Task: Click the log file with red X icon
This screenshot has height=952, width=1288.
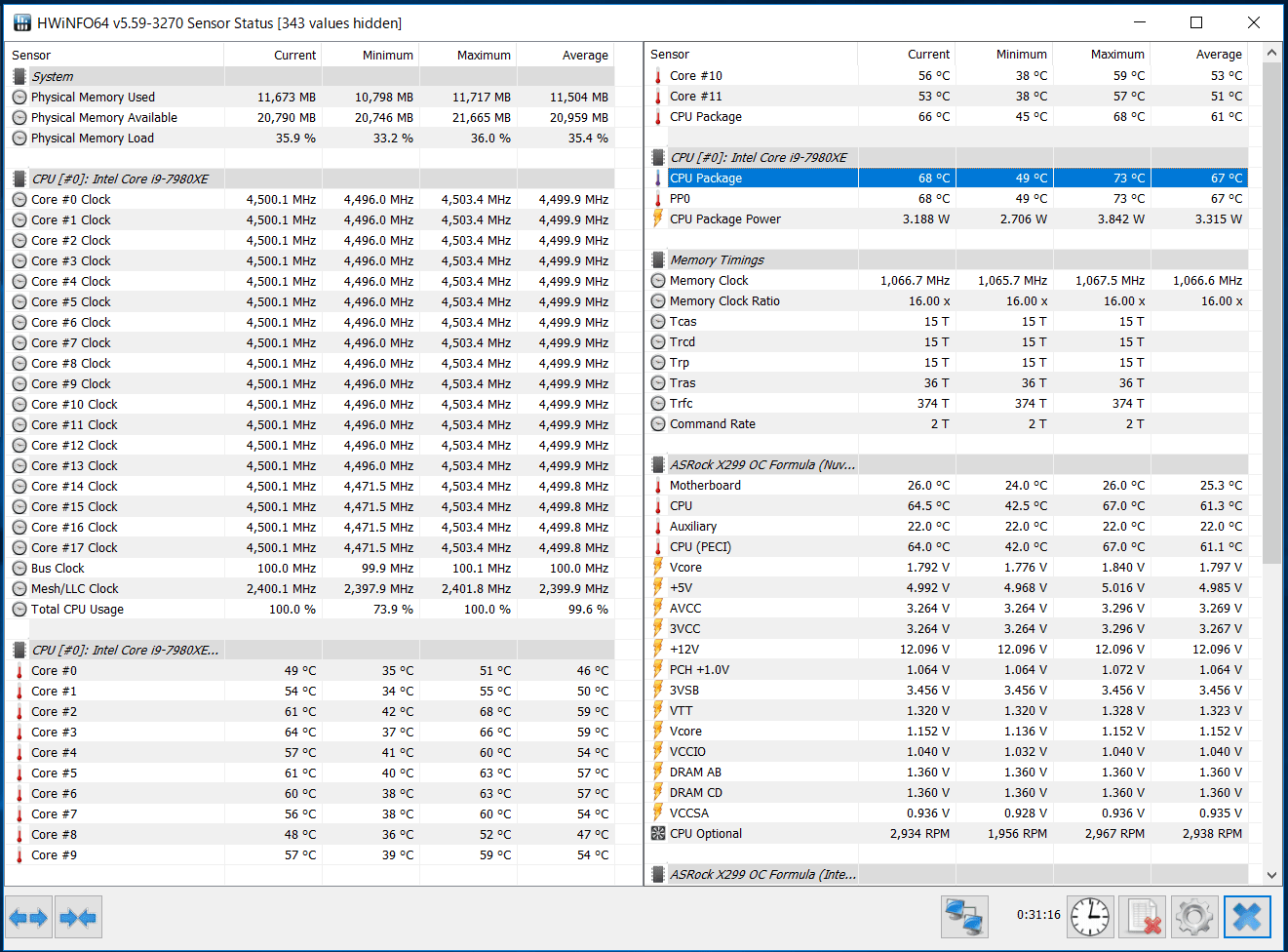Action: (1143, 917)
